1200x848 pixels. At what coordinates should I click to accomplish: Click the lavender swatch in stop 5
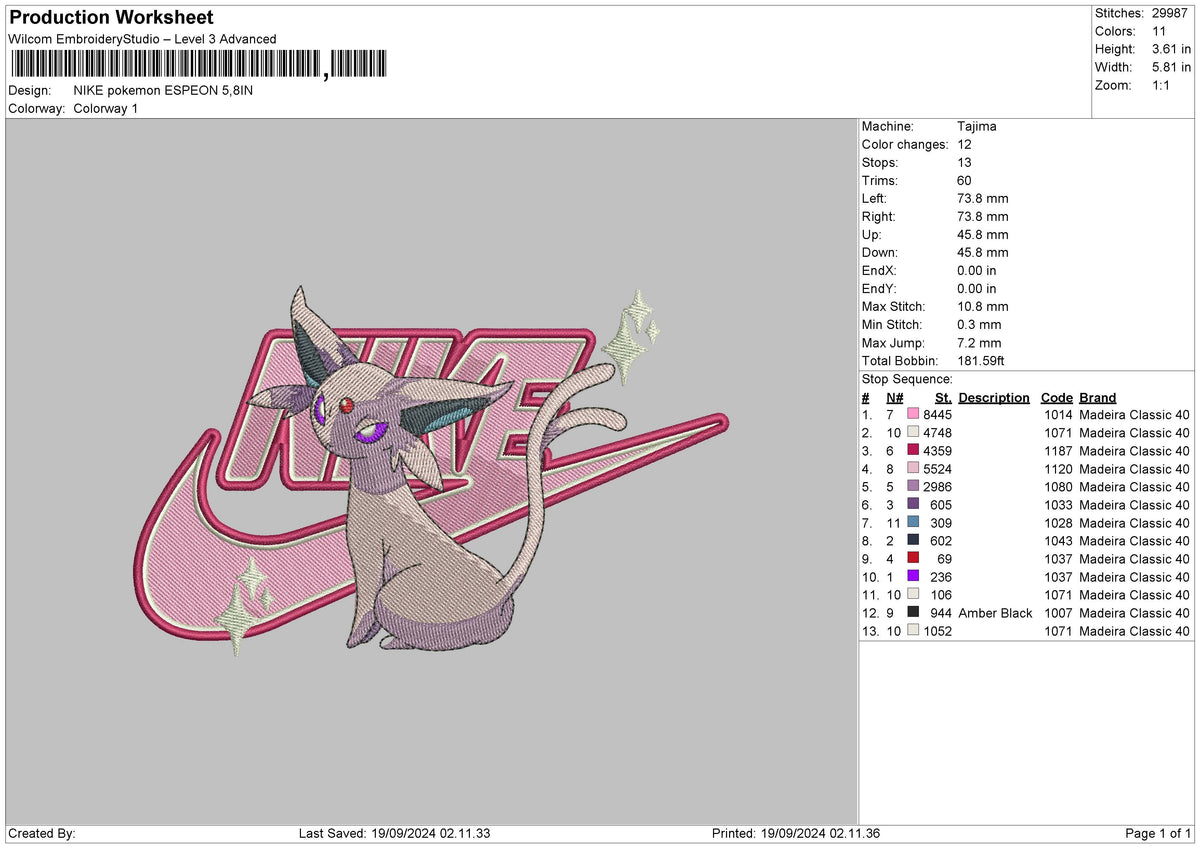[913, 486]
